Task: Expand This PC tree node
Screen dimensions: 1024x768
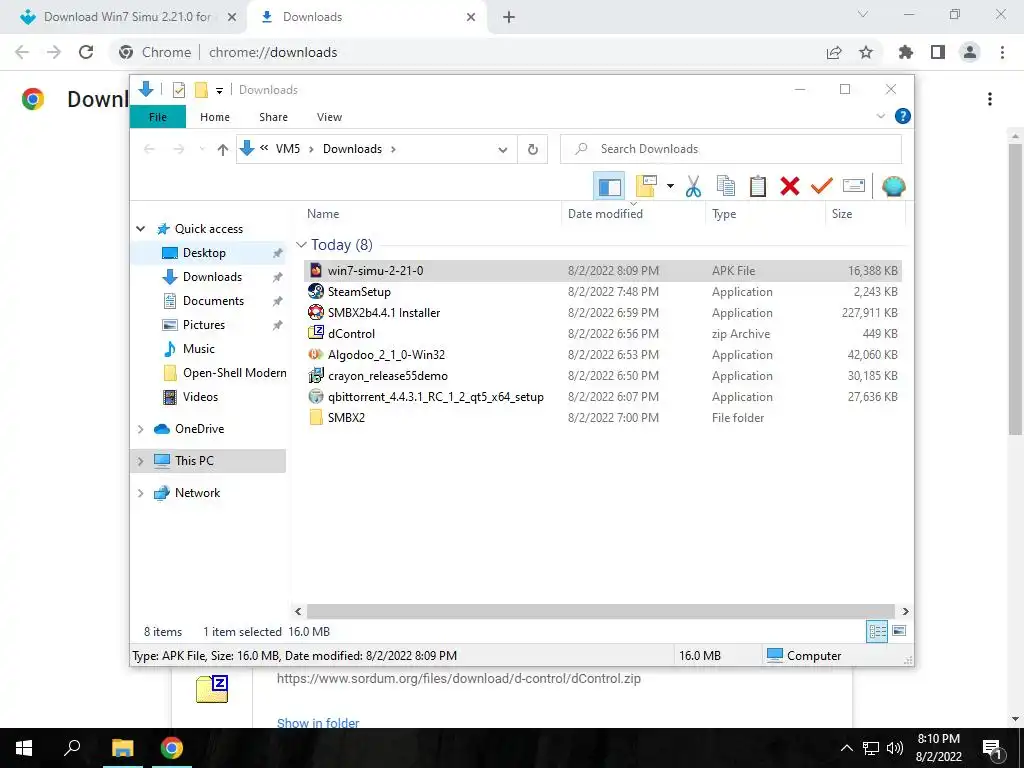Action: click(140, 461)
